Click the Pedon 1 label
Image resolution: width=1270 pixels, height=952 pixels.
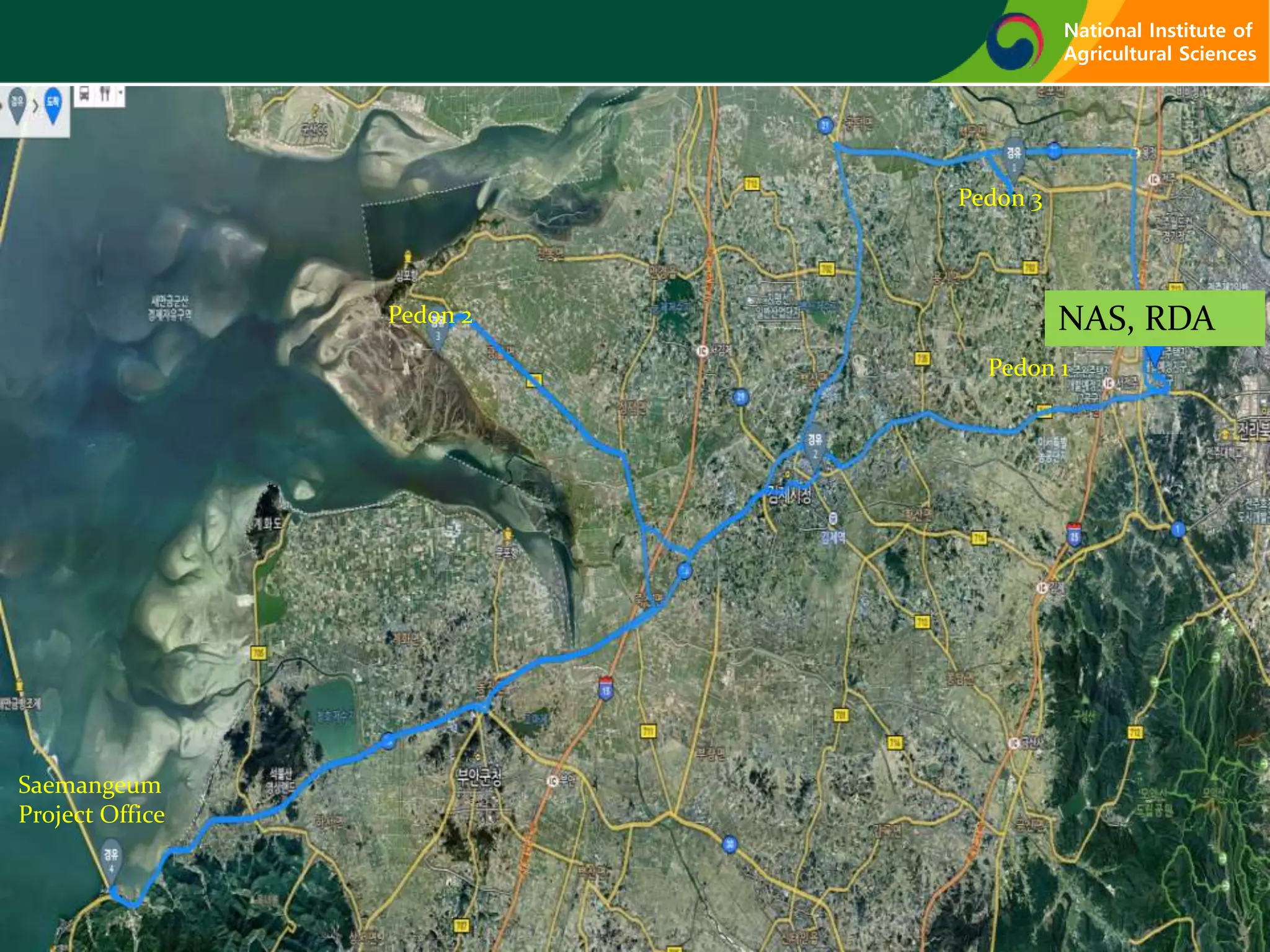[x=1028, y=368]
